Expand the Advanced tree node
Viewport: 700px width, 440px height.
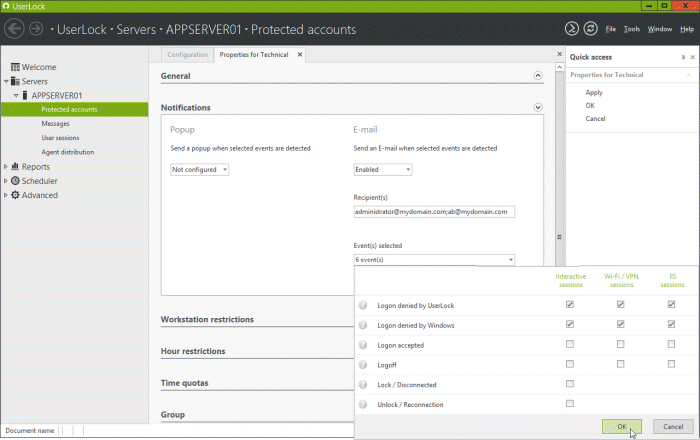click(5, 195)
